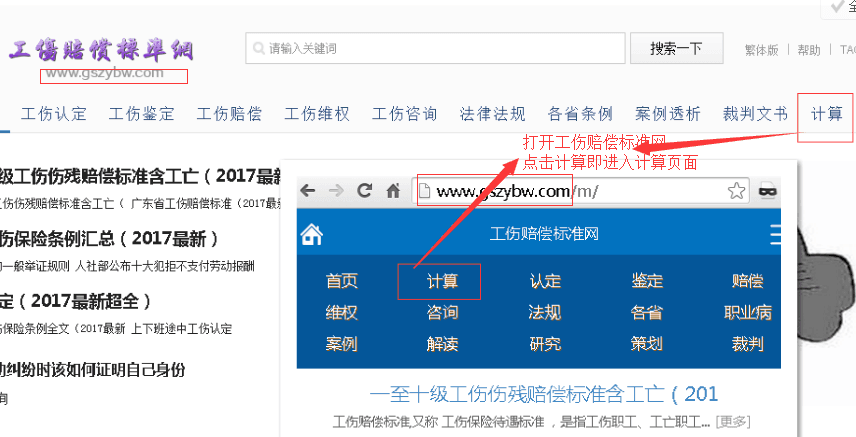The height and width of the screenshot is (437, 856).
Task: Open 人社部公布十大犯拒不支付劳动报酬 link
Action: [166, 267]
